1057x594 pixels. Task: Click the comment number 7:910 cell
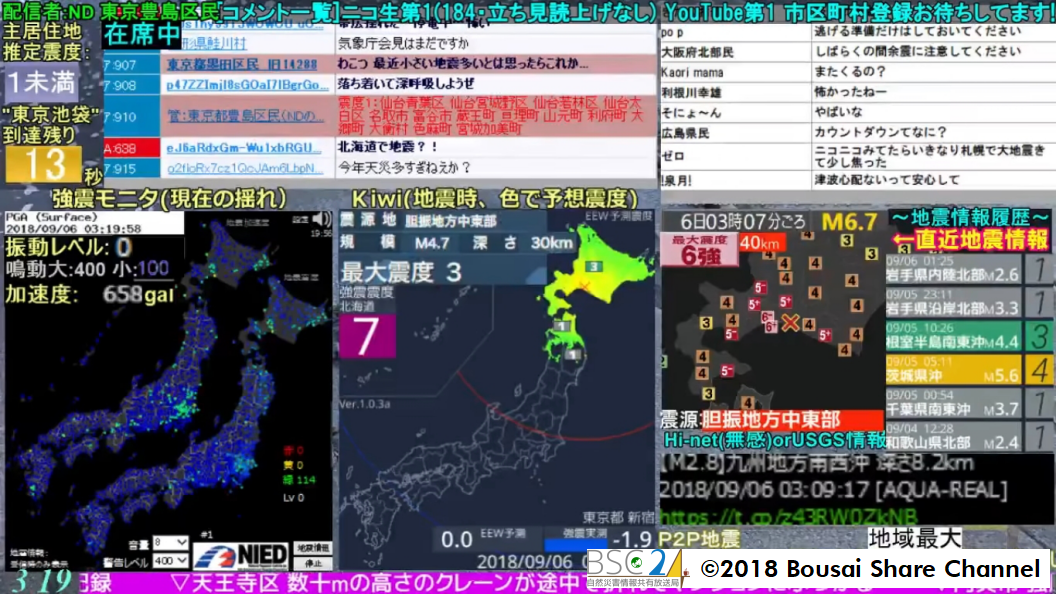(x=131, y=117)
